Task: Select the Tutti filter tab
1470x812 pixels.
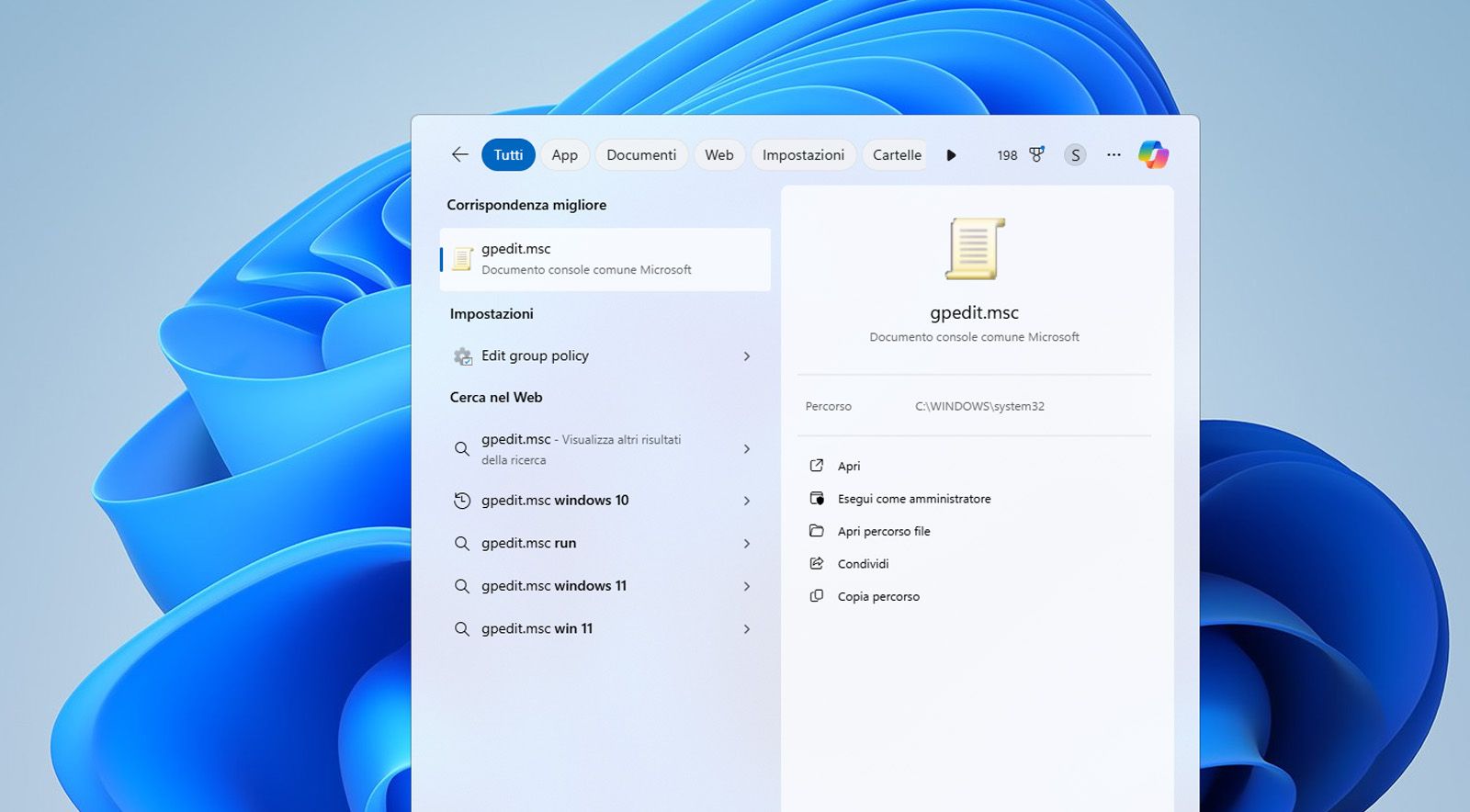Action: (508, 155)
